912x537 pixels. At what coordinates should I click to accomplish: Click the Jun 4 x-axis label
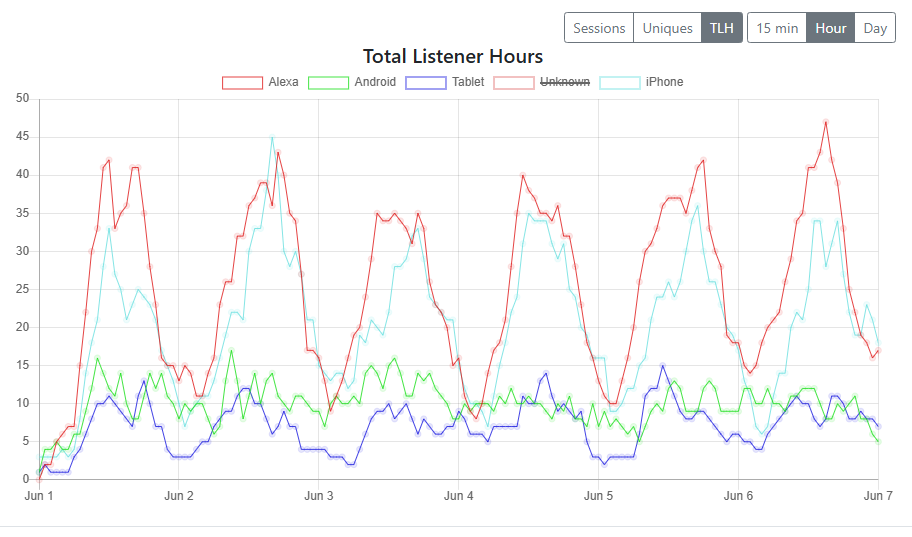(458, 496)
